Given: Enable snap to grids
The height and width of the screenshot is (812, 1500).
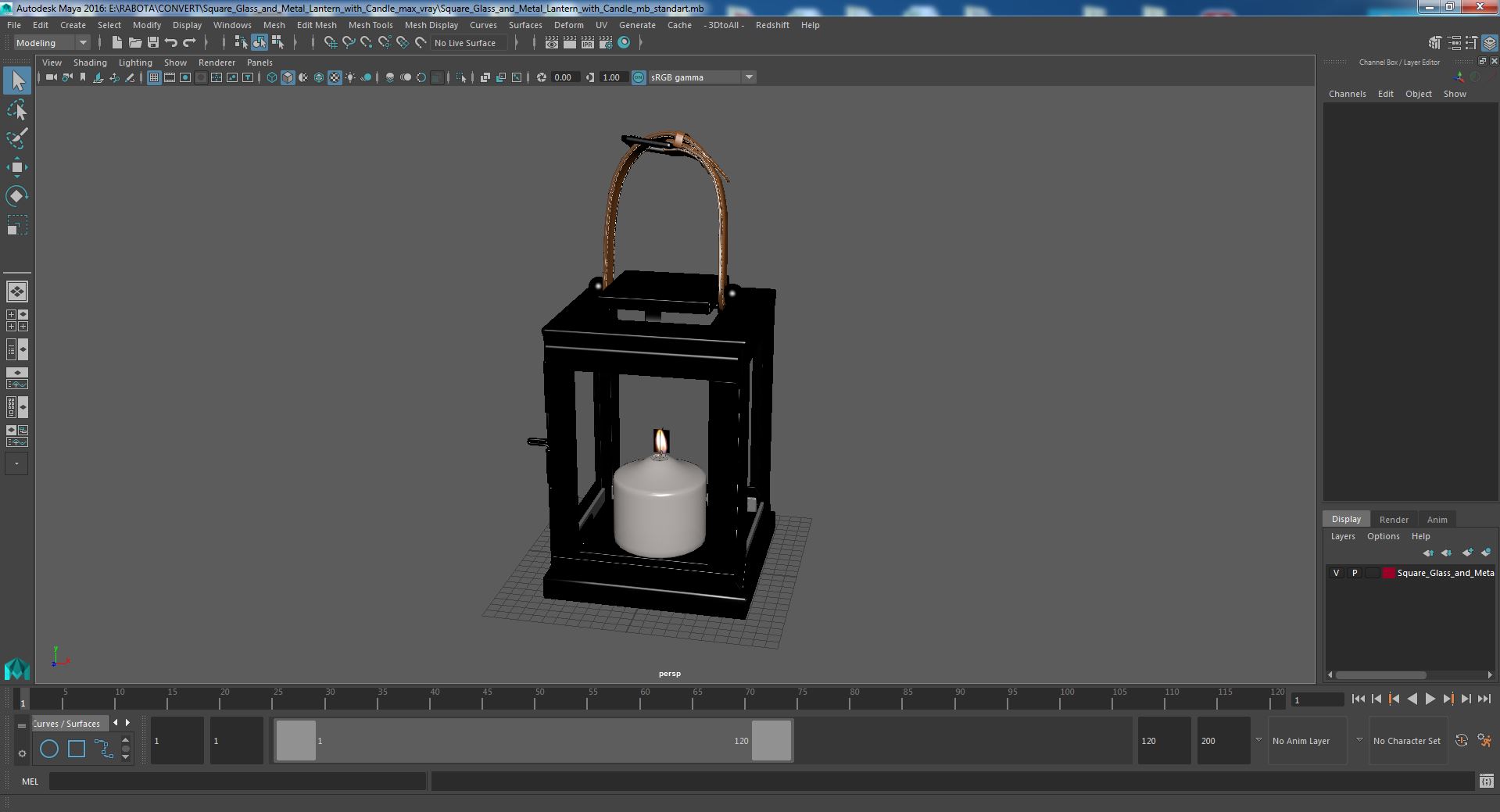Looking at the screenshot, I should tap(330, 43).
